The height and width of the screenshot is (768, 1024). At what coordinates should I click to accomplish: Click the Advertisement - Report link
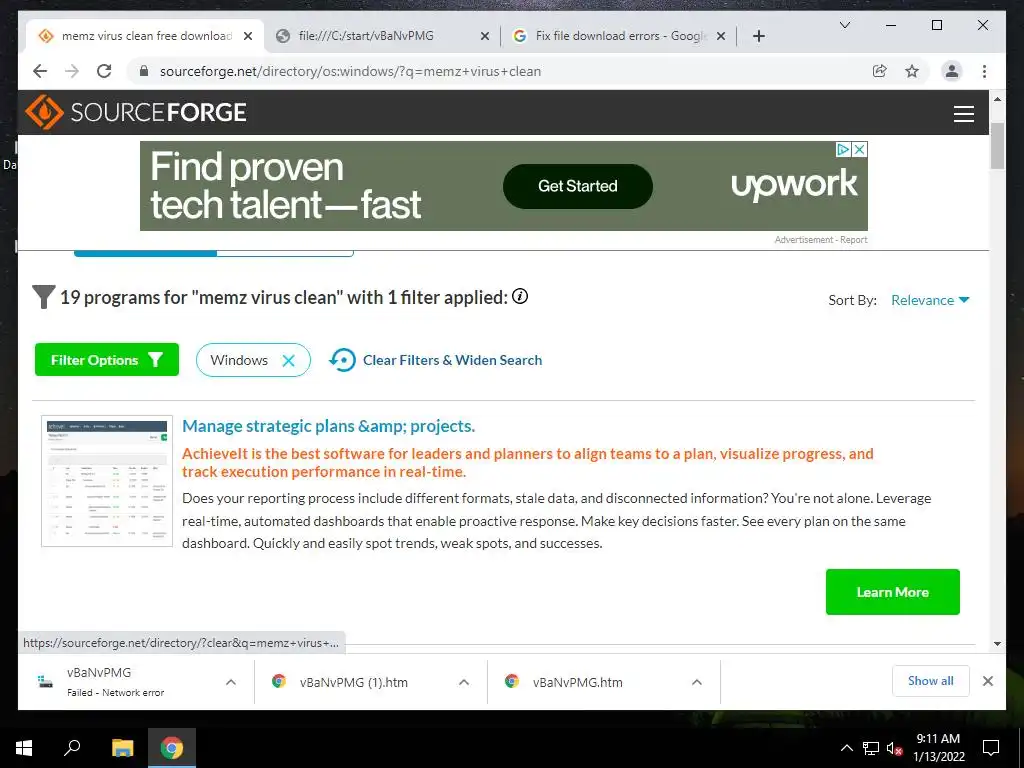(x=821, y=240)
